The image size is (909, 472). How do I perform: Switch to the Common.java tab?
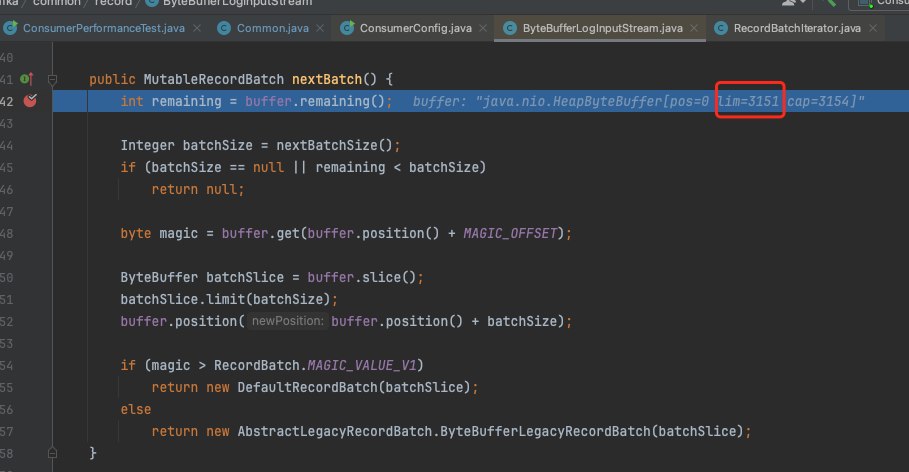272,28
